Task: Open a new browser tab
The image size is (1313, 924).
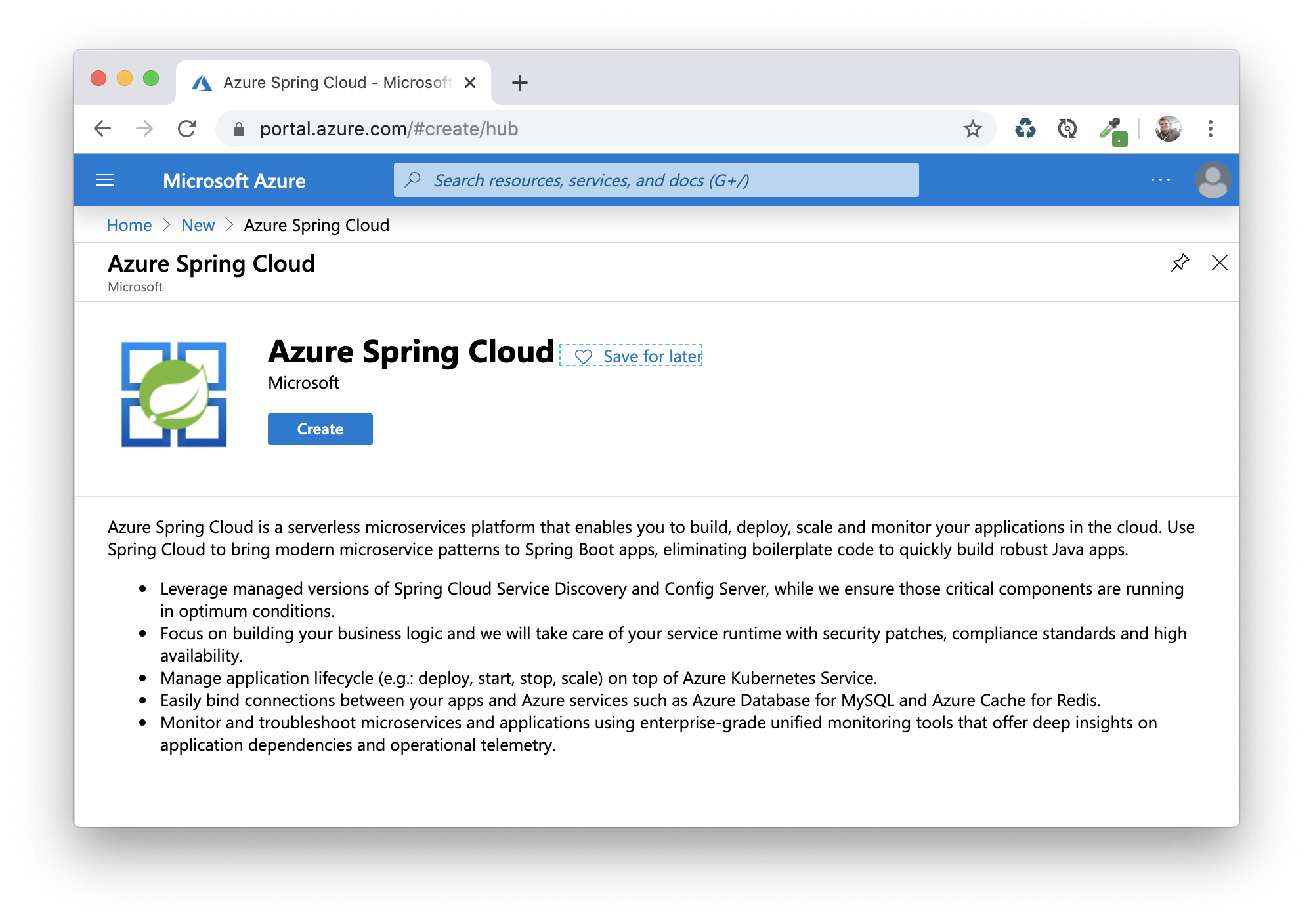Action: click(519, 83)
